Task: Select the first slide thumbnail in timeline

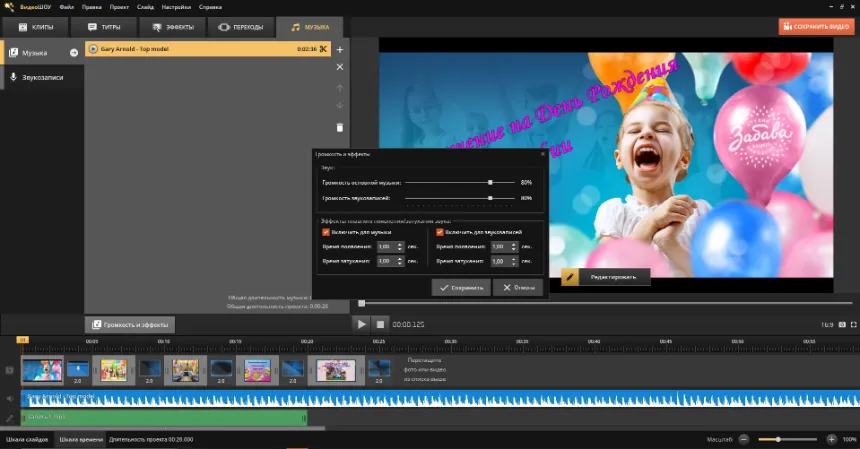Action: click(42, 370)
